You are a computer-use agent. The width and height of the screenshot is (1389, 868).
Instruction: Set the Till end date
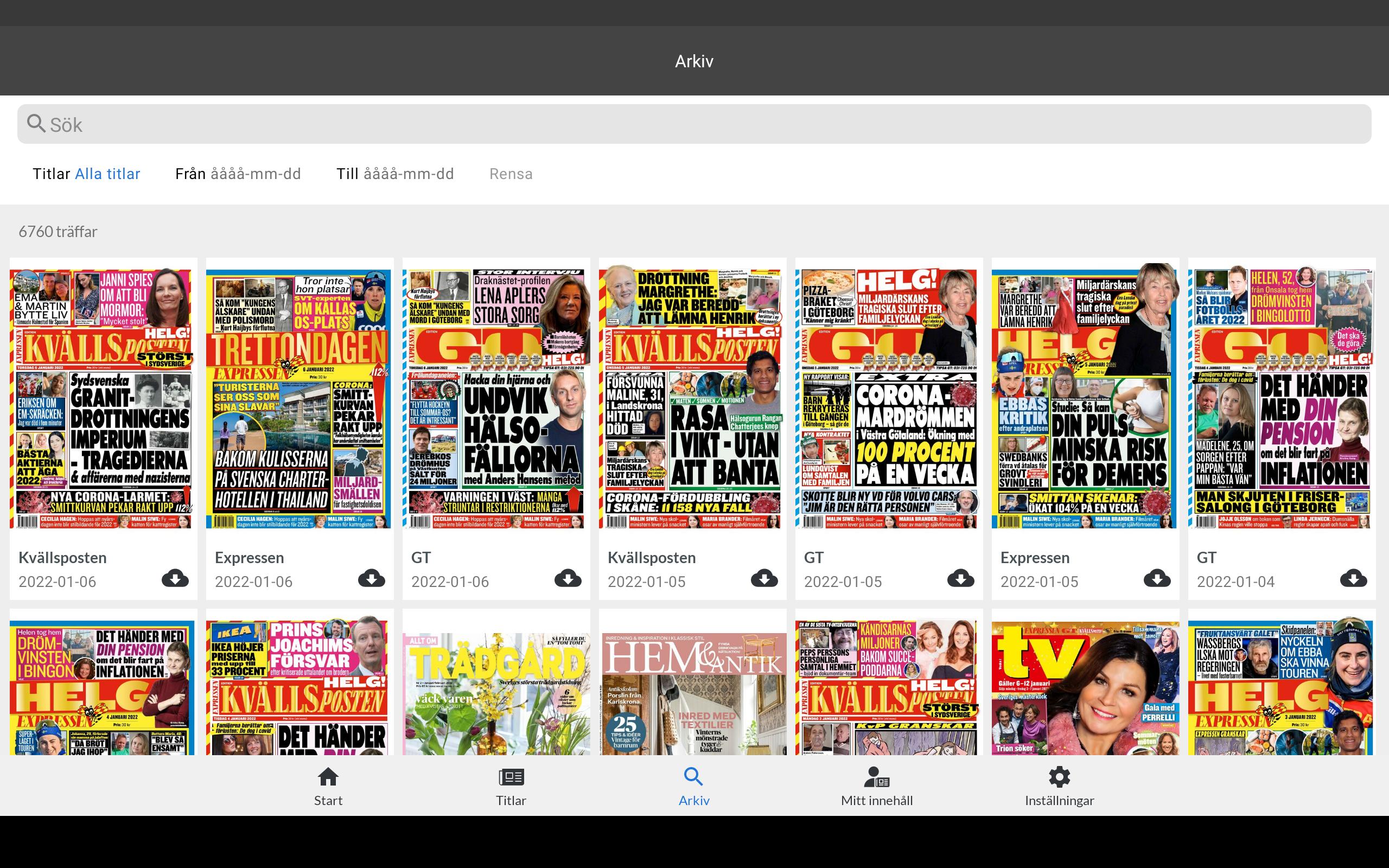click(x=395, y=174)
